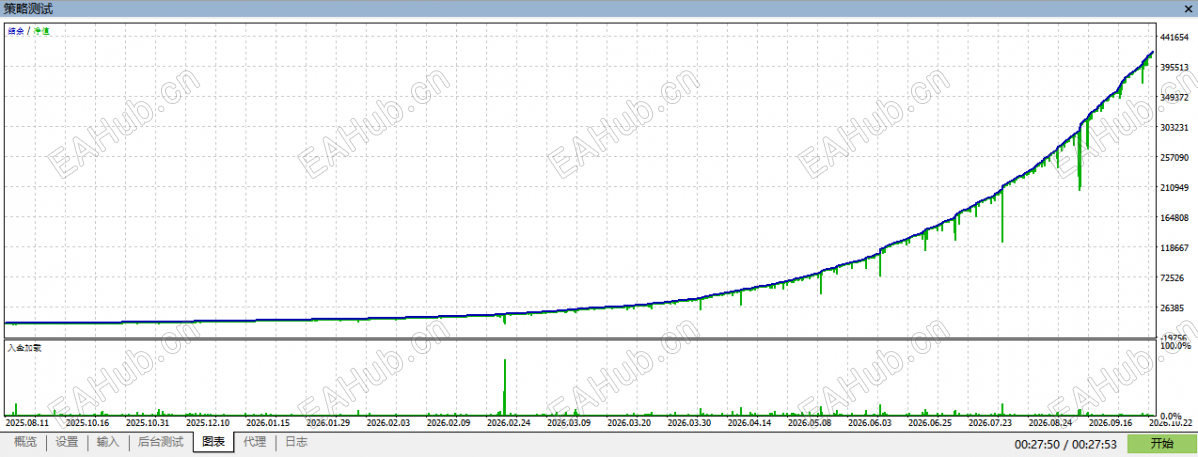Viewport: 1198px width, 457px height.
Task: Open the 代理 tab
Action: coord(254,442)
